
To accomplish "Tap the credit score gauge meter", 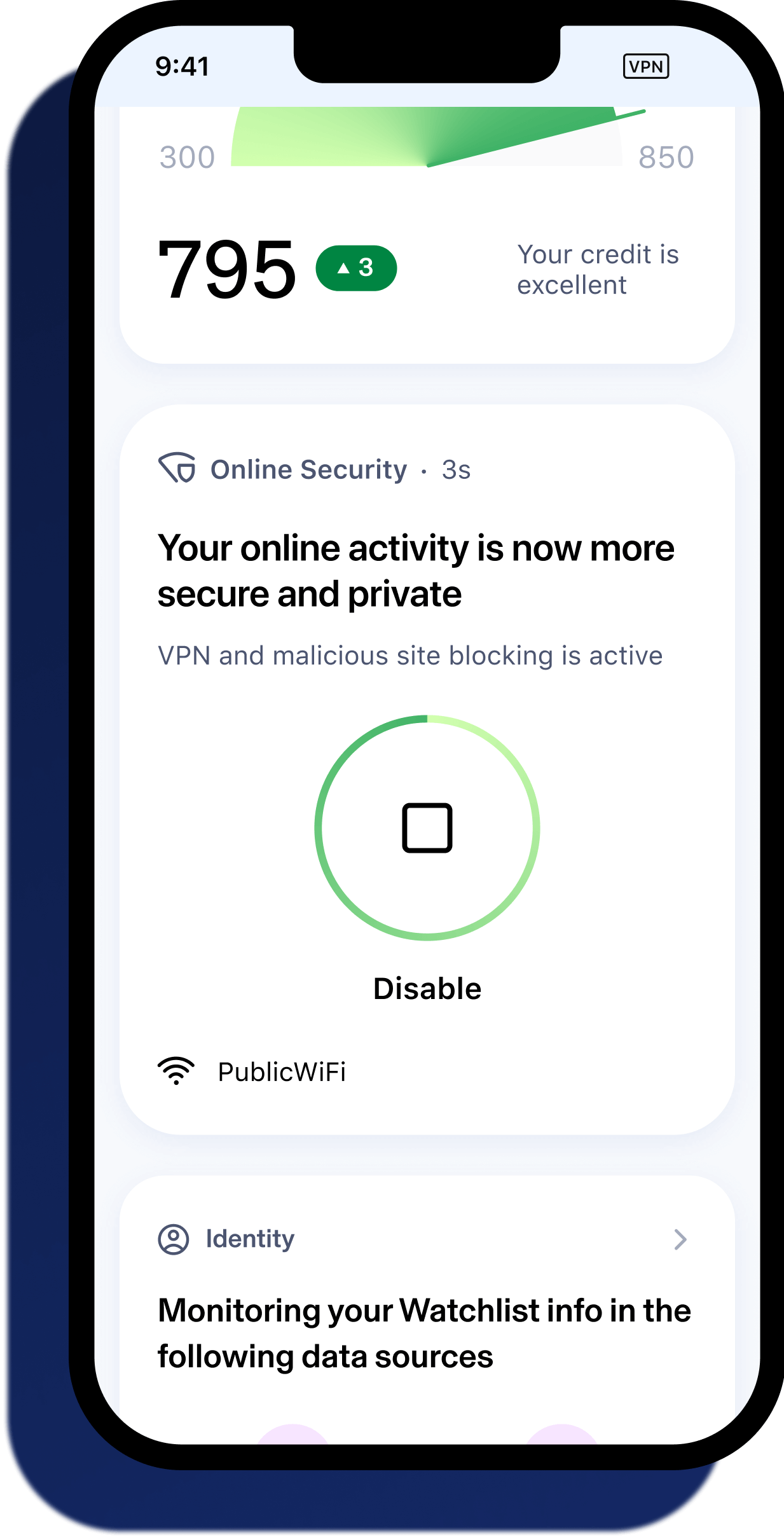I will pyautogui.click(x=426, y=137).
